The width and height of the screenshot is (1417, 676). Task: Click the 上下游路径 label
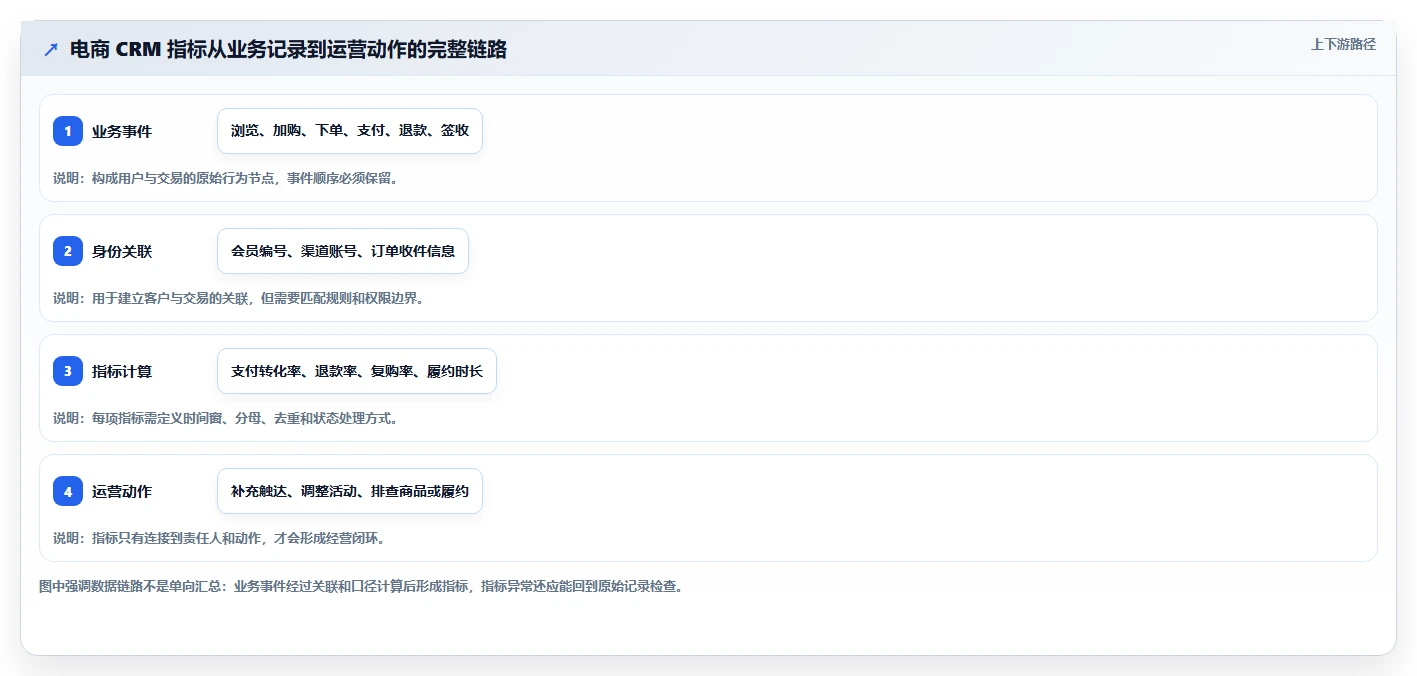pyautogui.click(x=1343, y=44)
